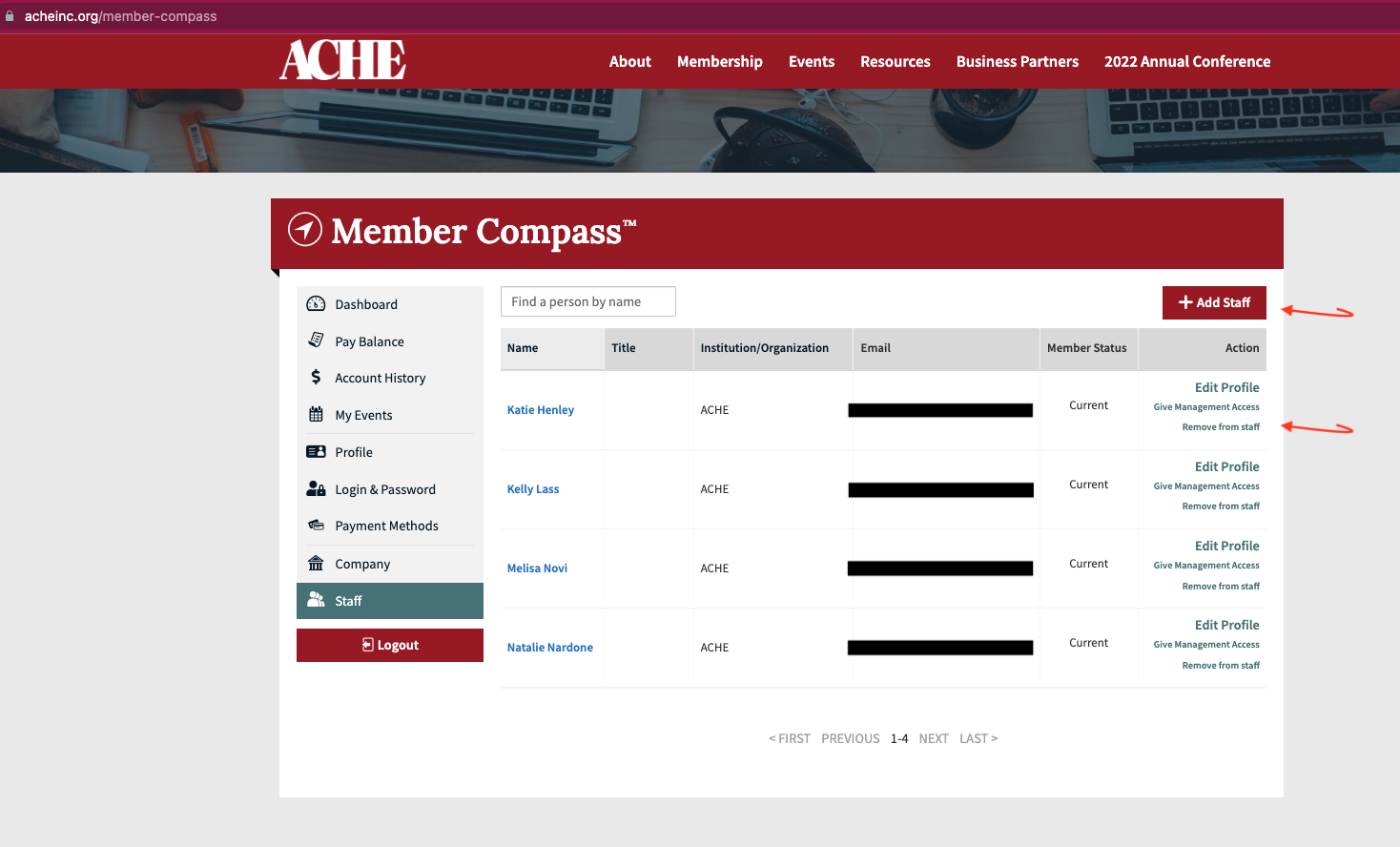Click the Staff people icon

316,600
